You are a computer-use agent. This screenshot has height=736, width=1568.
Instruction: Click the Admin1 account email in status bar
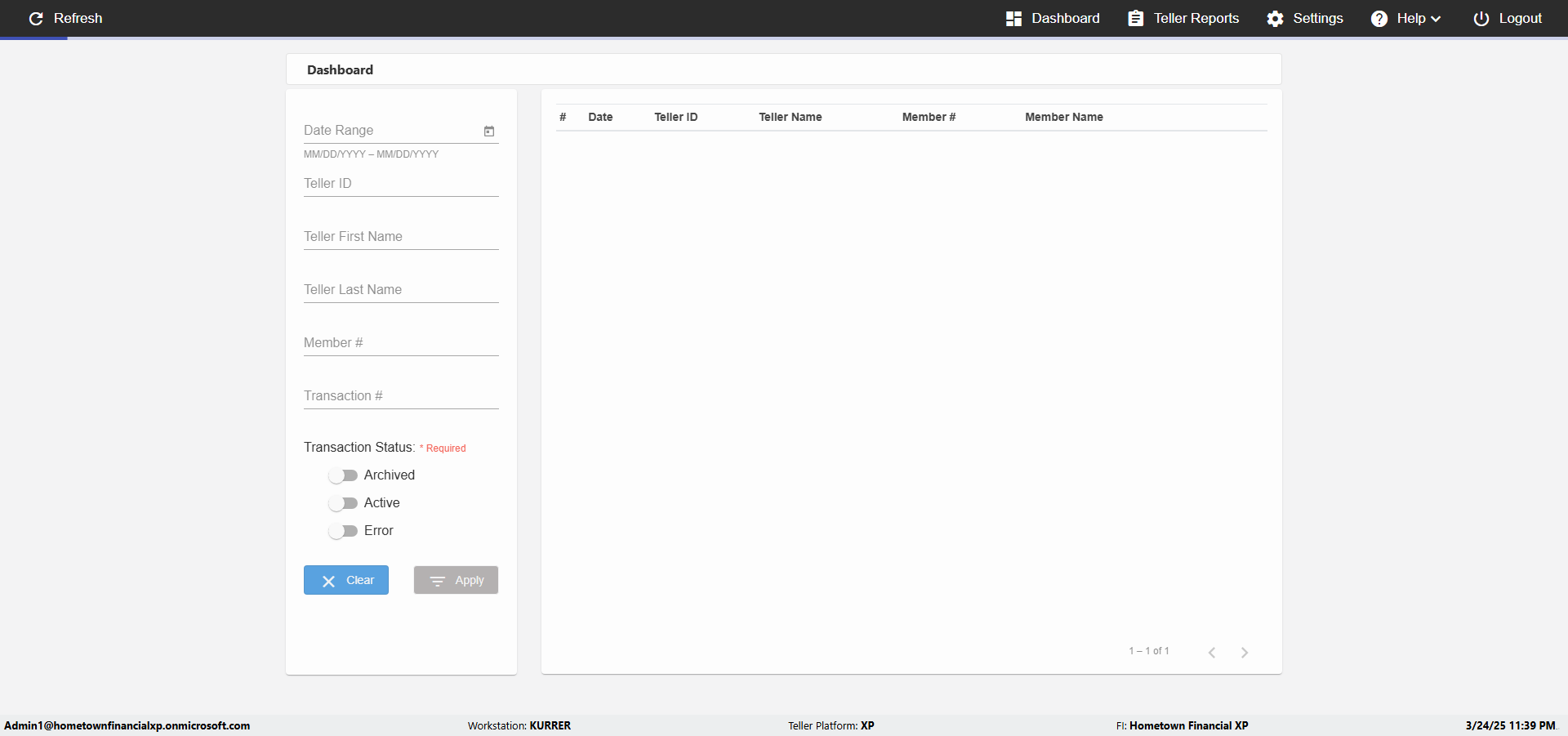click(127, 725)
